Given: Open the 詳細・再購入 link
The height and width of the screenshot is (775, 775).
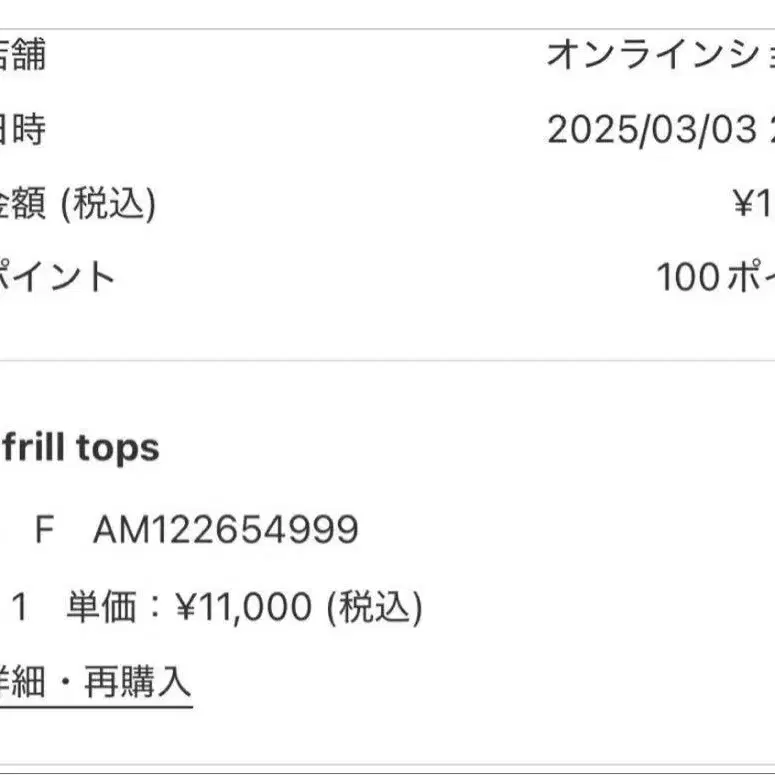Looking at the screenshot, I should [x=95, y=681].
